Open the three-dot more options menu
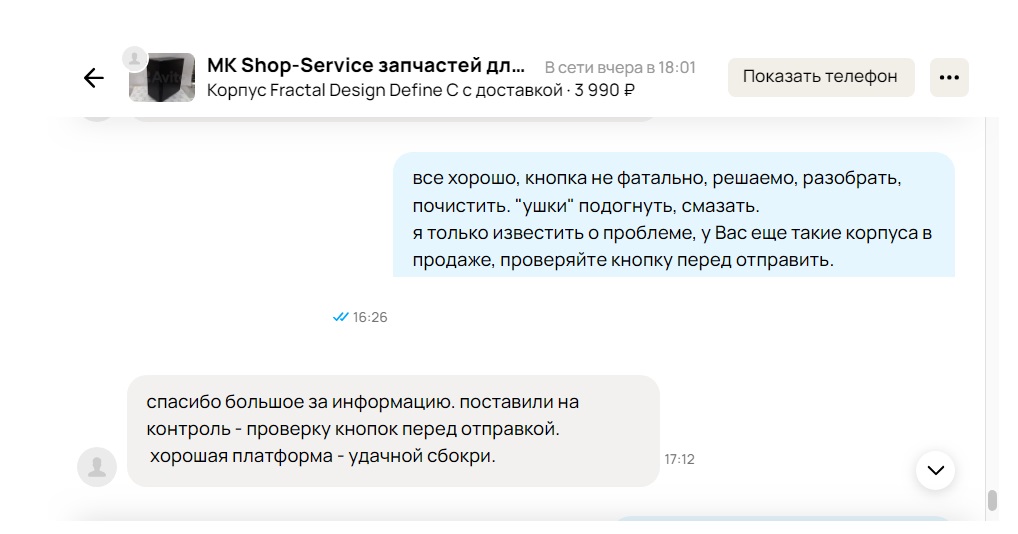Image resolution: width=1018 pixels, height=534 pixels. point(949,77)
